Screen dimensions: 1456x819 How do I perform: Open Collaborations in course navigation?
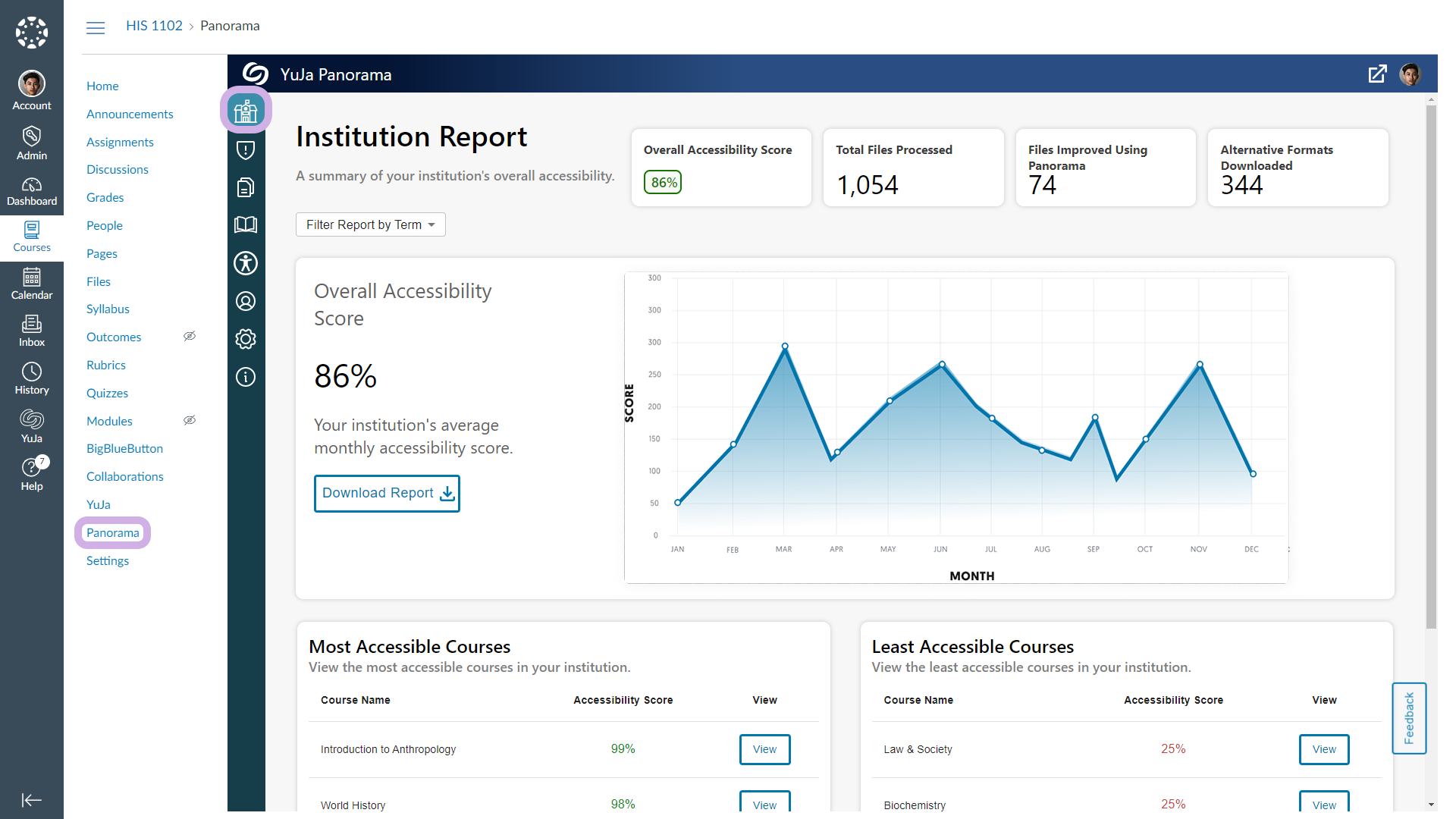point(125,476)
